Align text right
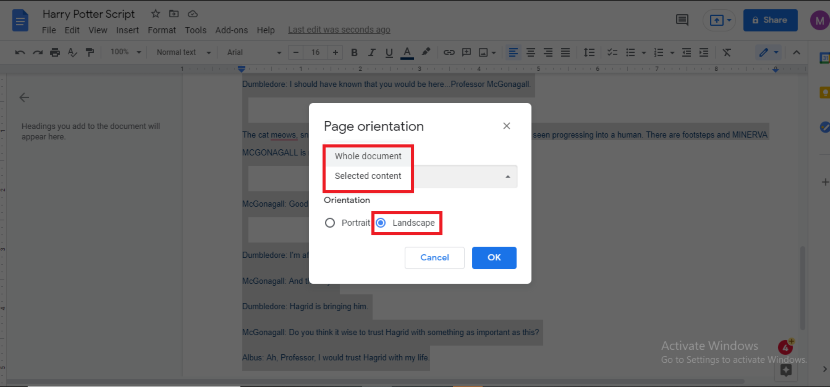 pyautogui.click(x=548, y=52)
